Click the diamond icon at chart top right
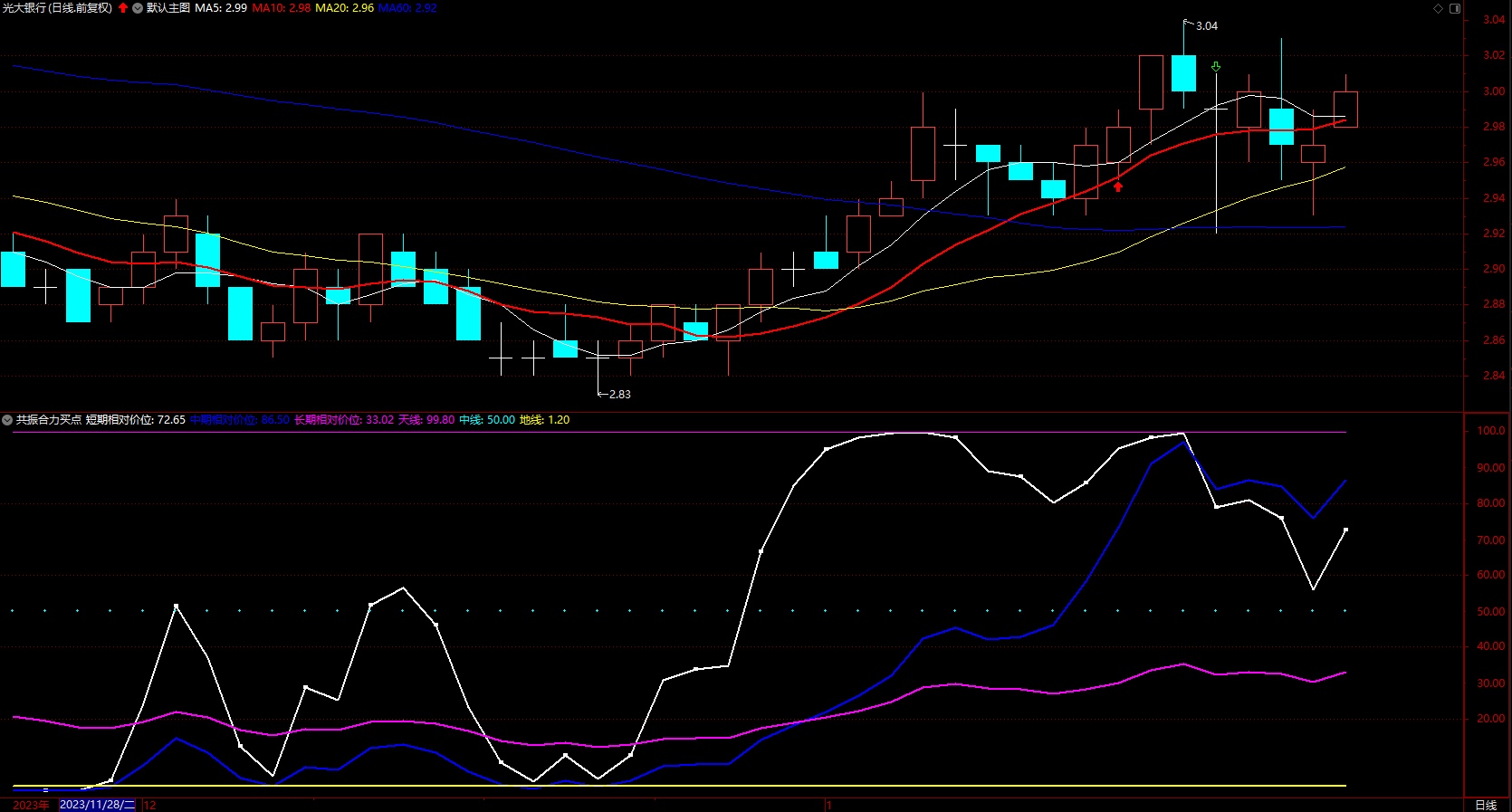 point(1438,8)
